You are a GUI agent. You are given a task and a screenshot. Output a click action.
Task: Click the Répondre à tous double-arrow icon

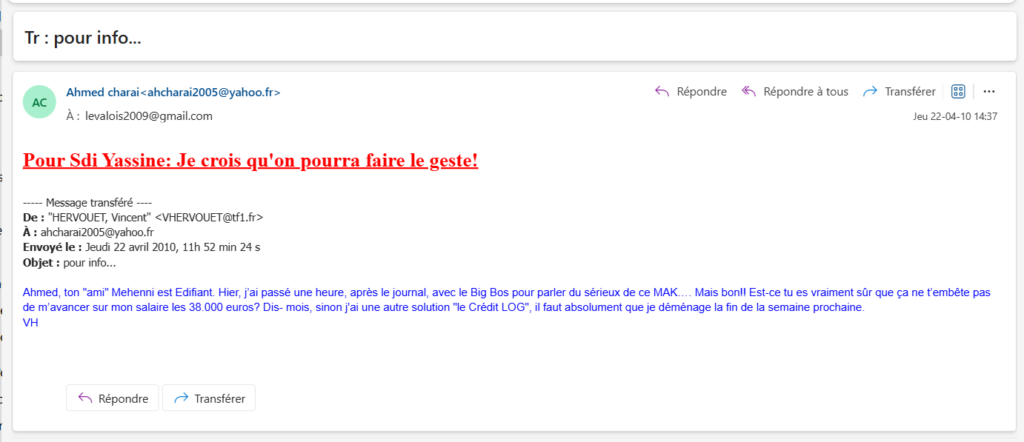point(748,91)
